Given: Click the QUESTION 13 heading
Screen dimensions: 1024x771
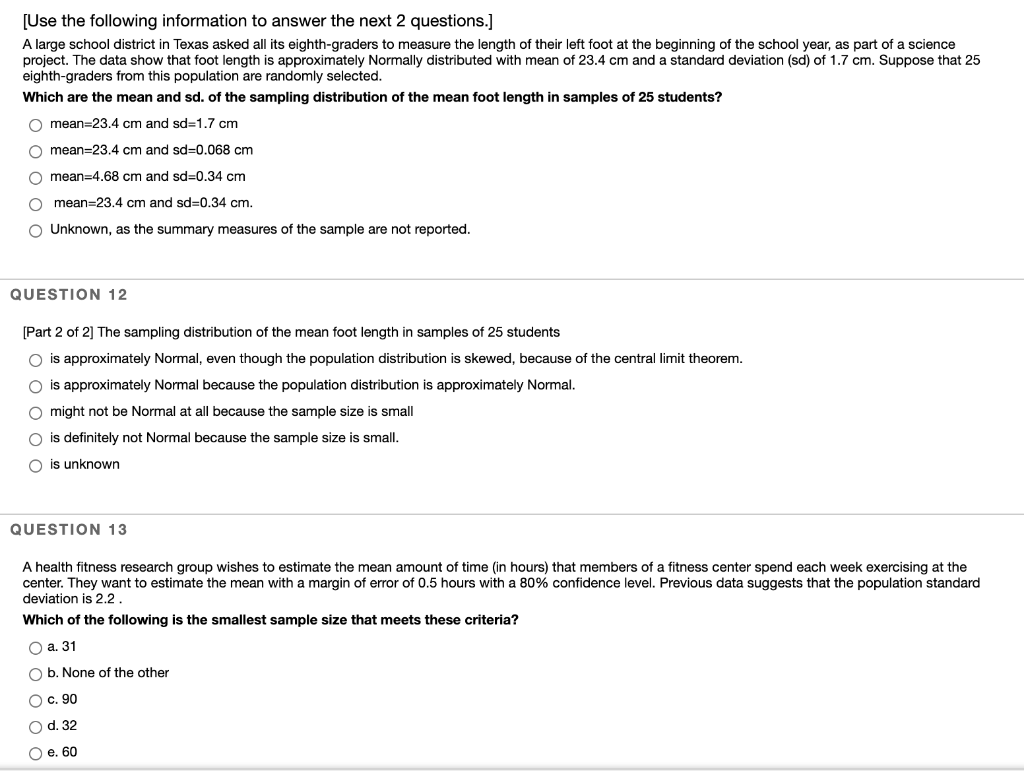Looking at the screenshot, I should tap(67, 530).
